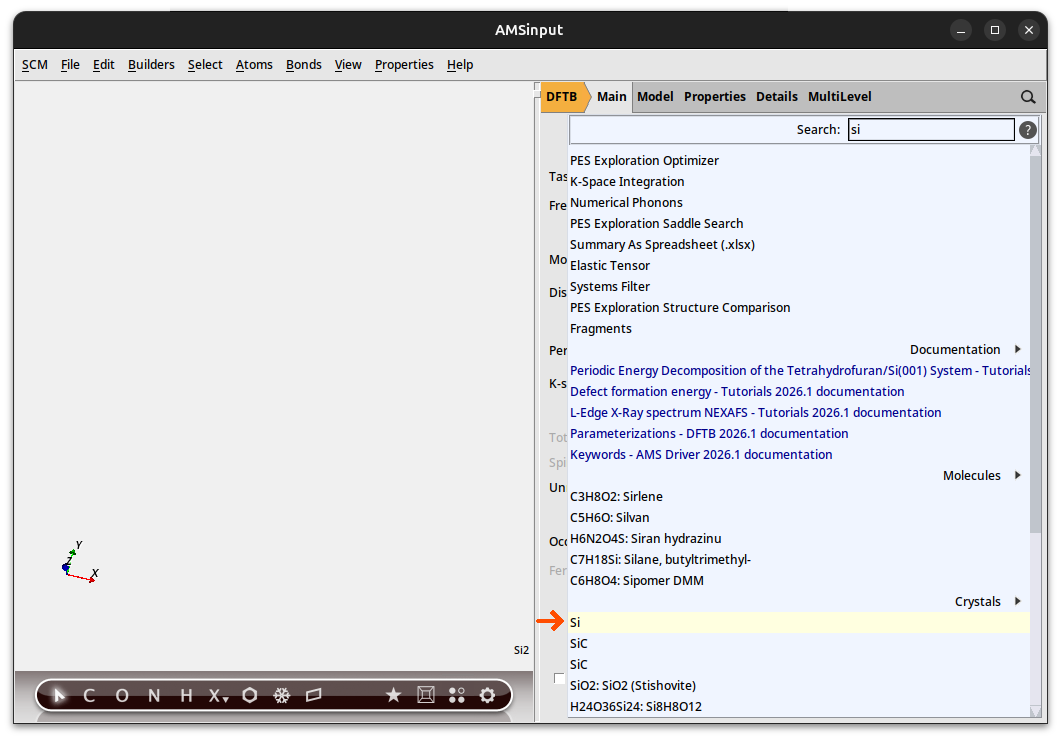
Task: Click the magnifier search icon
Action: tap(1028, 97)
